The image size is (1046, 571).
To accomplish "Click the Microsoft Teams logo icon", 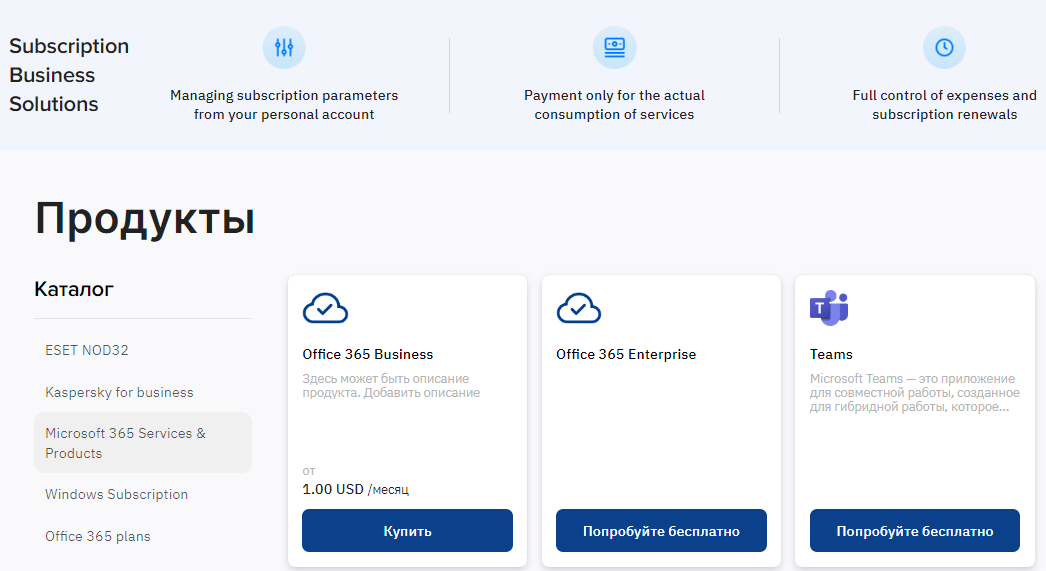I will point(829,308).
